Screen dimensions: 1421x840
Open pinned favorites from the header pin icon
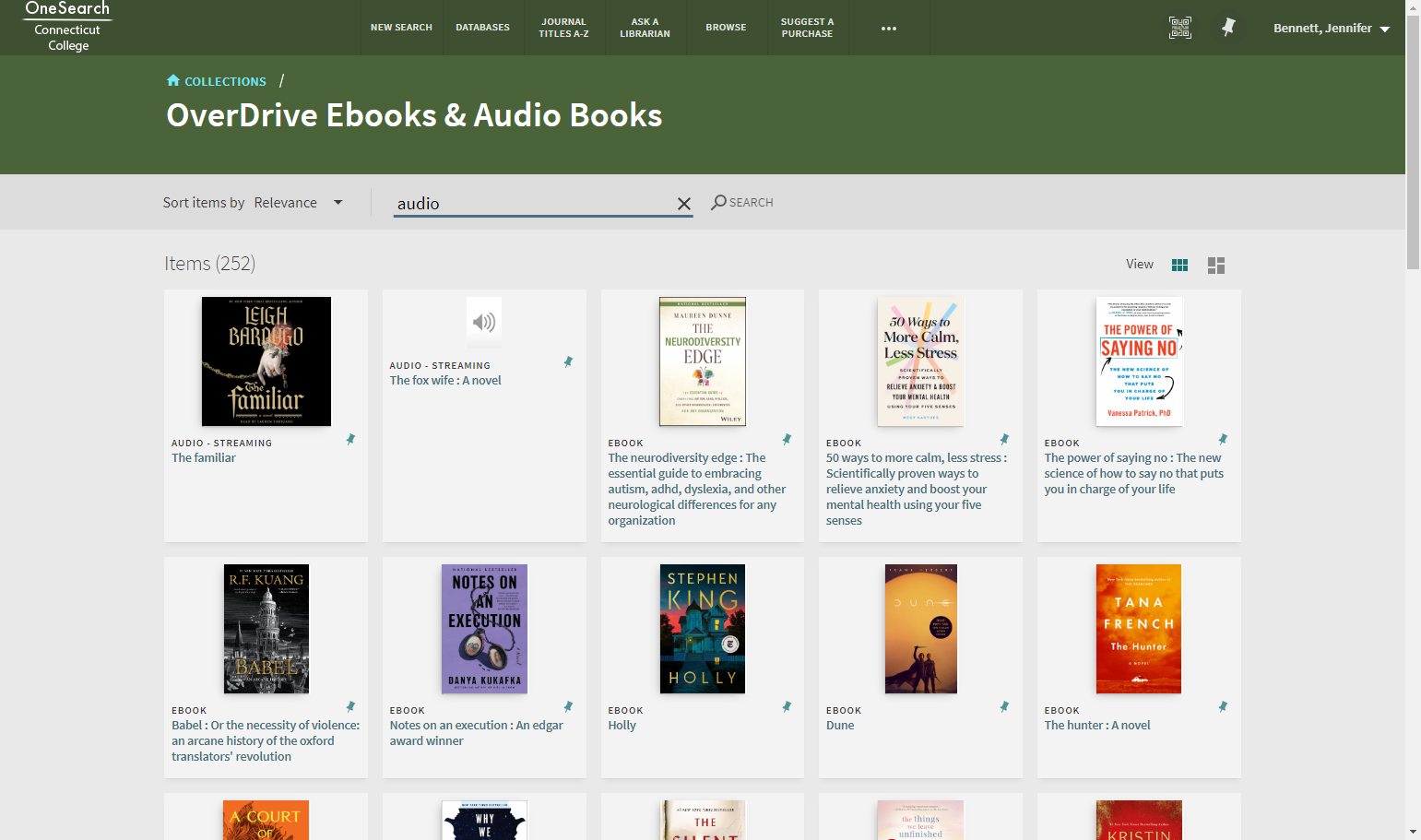click(1228, 28)
